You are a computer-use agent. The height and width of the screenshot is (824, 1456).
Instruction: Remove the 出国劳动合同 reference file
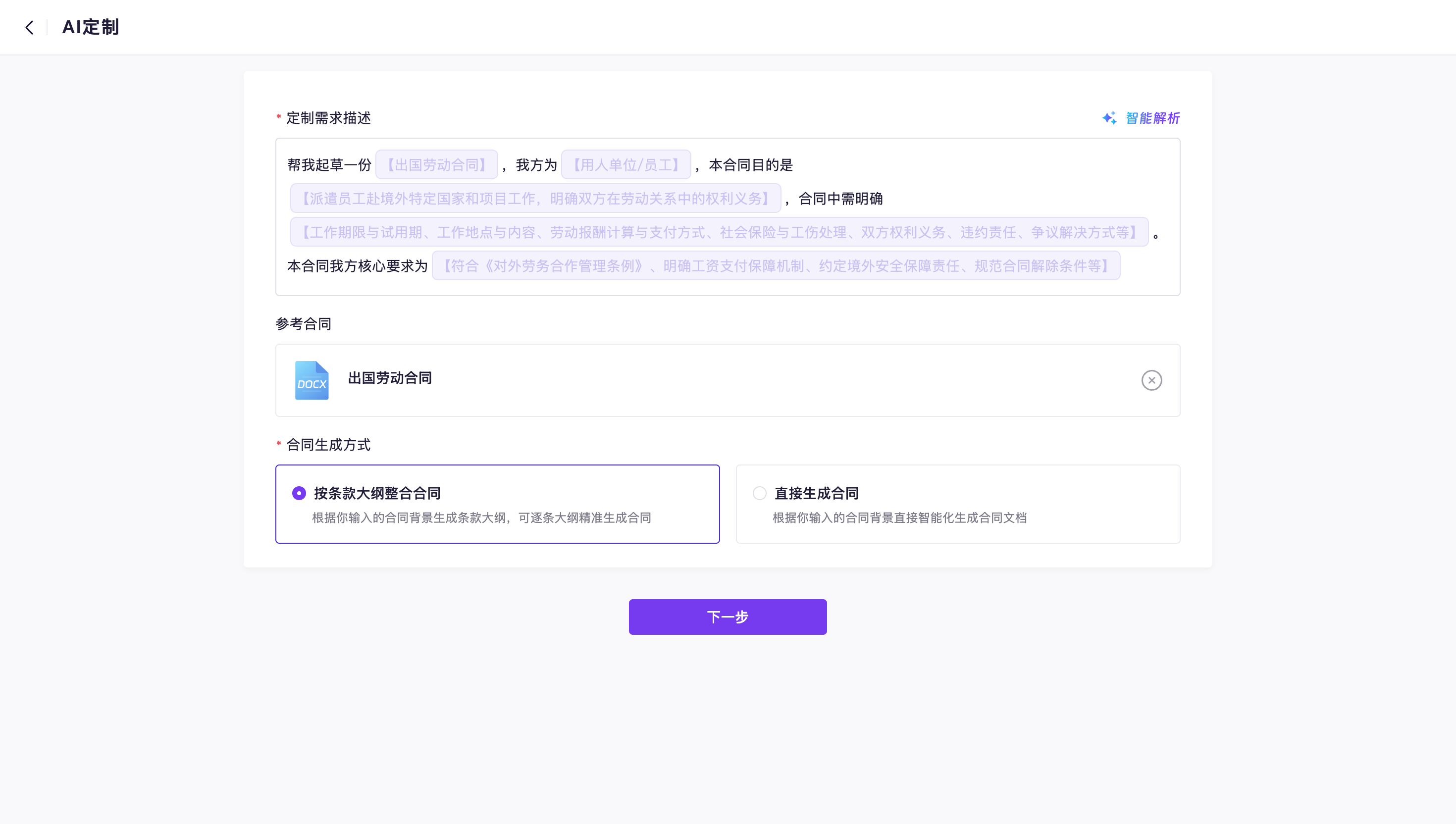tap(1151, 380)
